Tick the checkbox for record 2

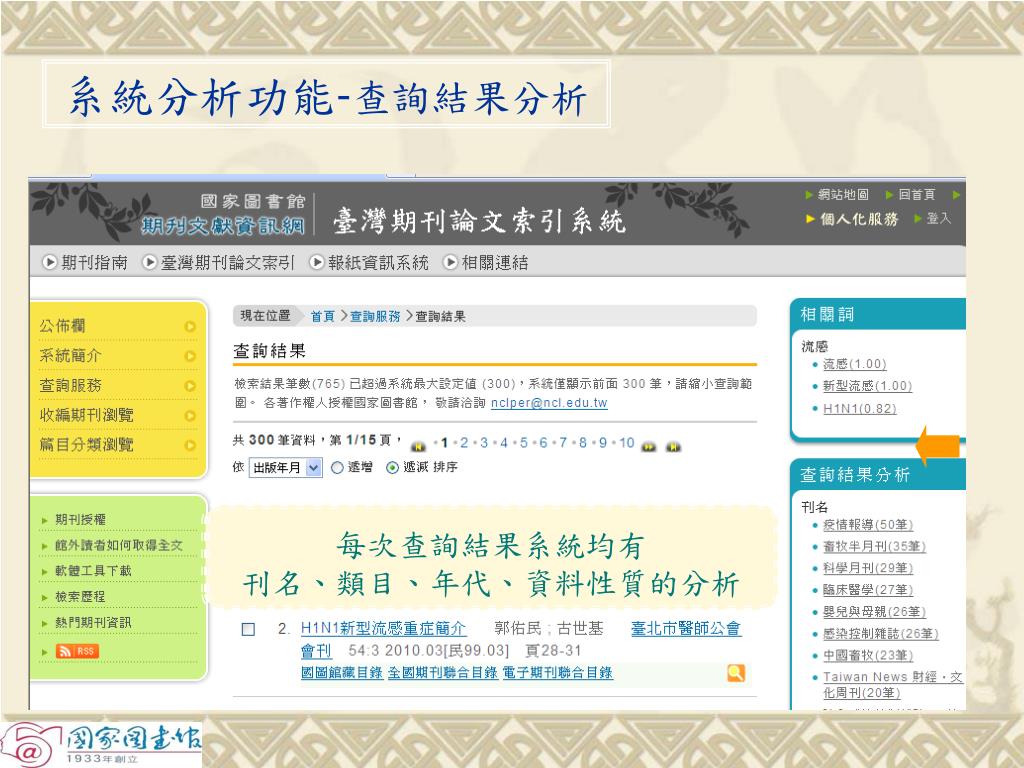pos(248,629)
